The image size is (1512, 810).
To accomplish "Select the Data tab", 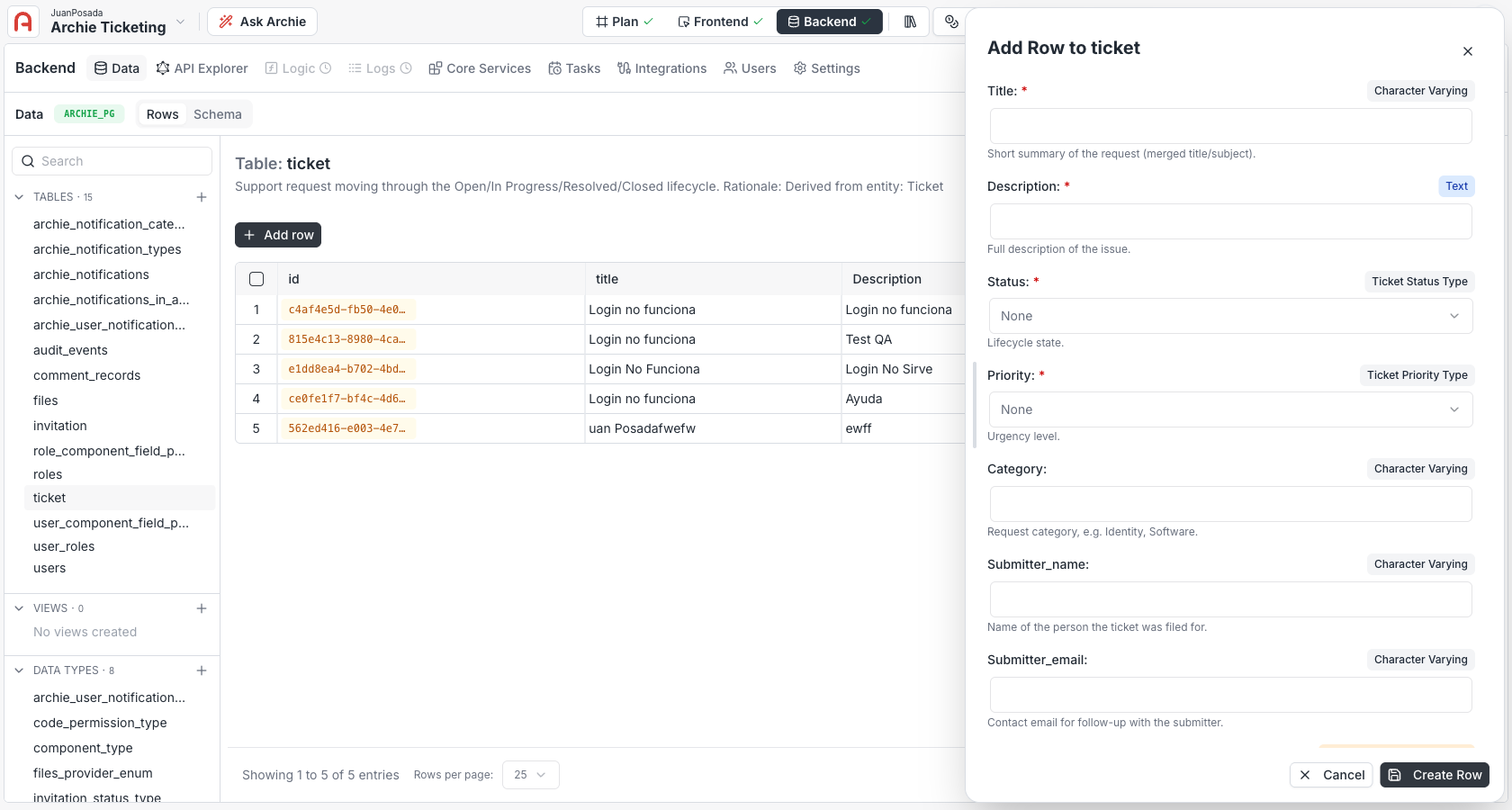I will (x=117, y=68).
